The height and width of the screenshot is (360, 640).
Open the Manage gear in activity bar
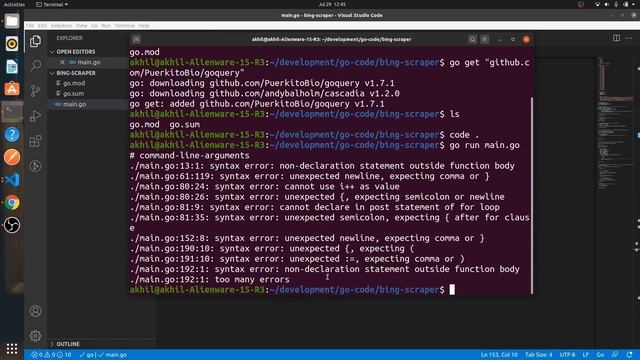pyautogui.click(x=36, y=336)
